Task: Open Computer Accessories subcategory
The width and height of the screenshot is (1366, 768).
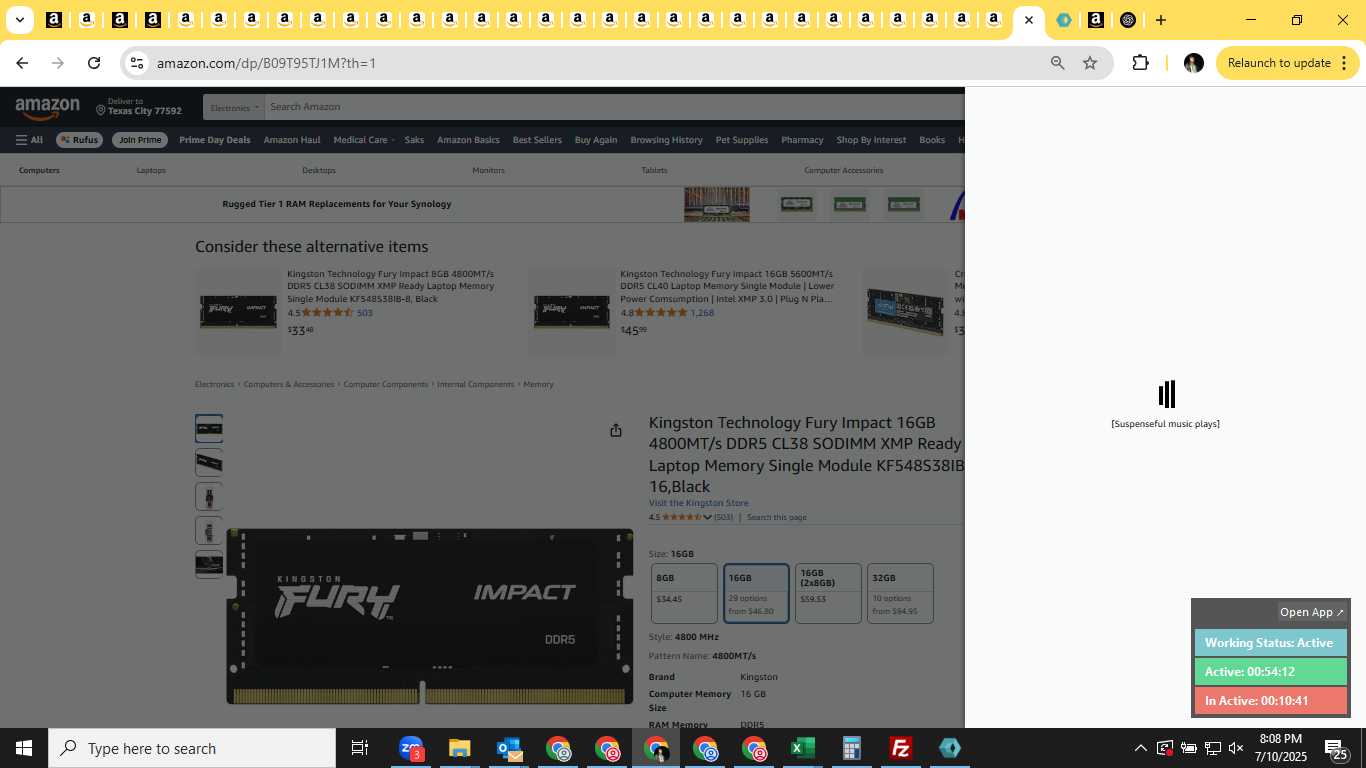Action: 843,170
